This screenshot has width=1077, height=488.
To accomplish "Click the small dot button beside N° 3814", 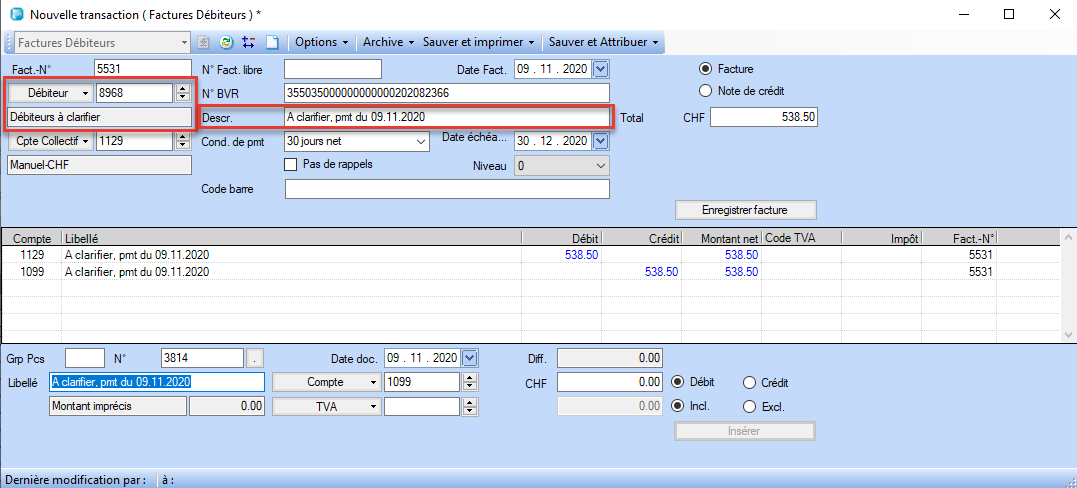I will tap(256, 358).
